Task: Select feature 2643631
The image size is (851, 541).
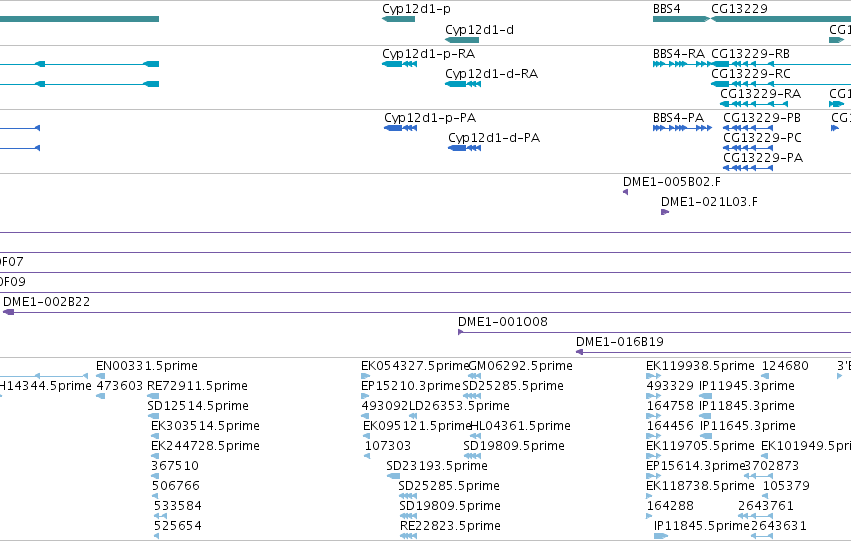Action: point(778,526)
